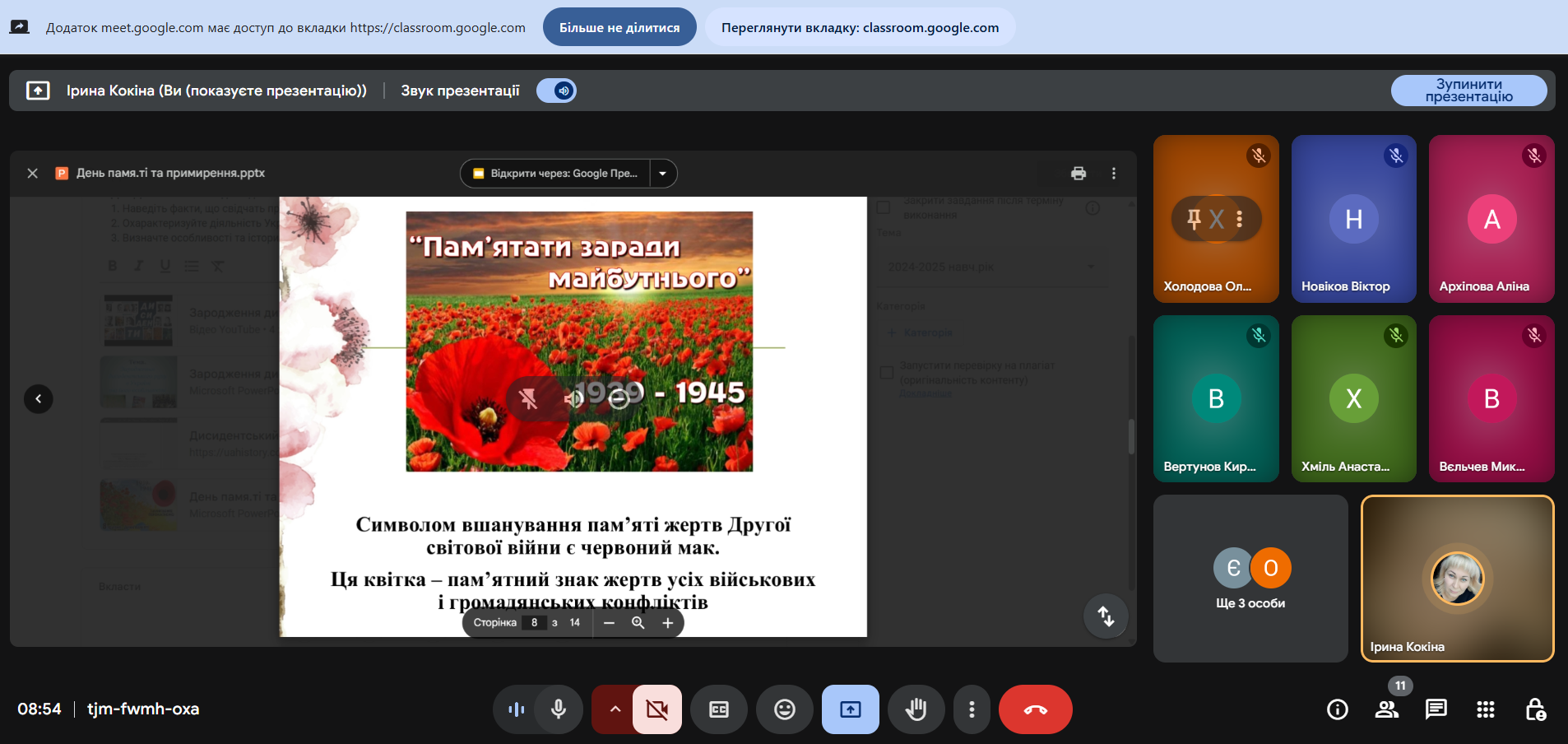Screen dimensions: 1568x744
Task: Open meeting details info icon
Action: pos(1338,709)
